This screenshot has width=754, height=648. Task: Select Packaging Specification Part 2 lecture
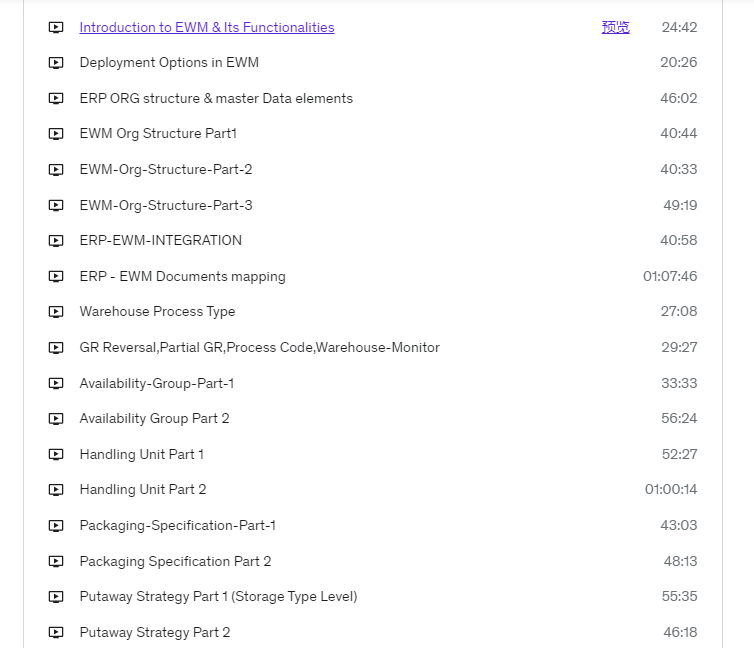[175, 561]
